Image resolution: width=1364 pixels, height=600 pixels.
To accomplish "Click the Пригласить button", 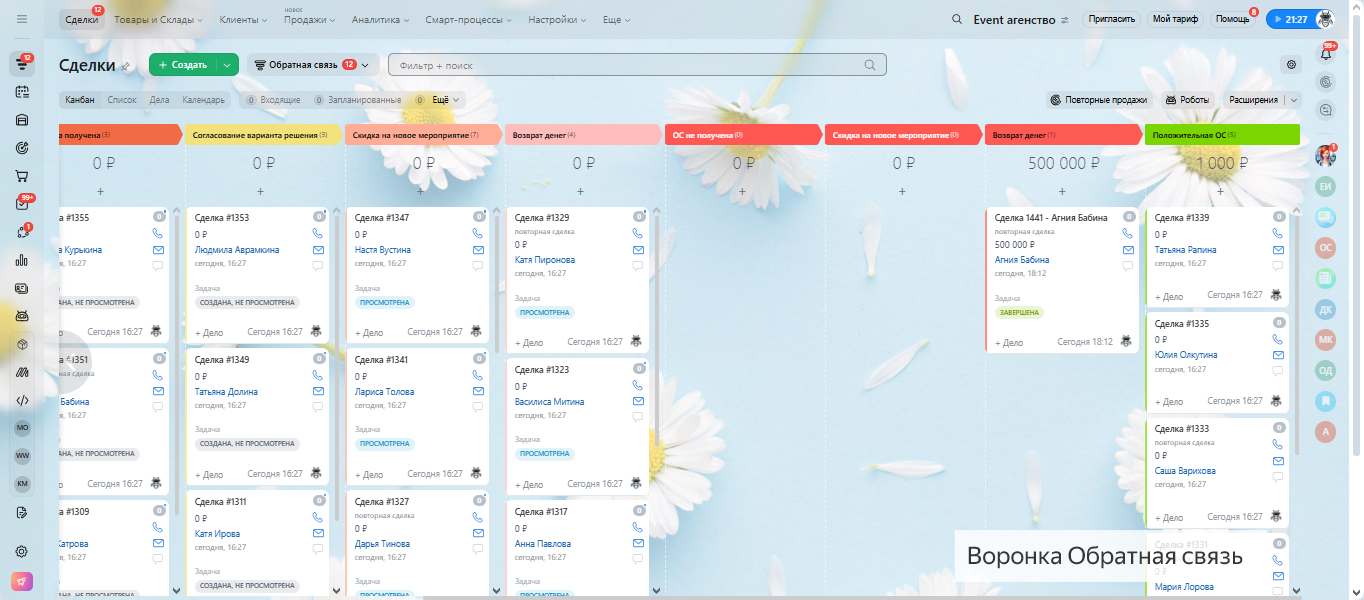I will pos(1111,19).
